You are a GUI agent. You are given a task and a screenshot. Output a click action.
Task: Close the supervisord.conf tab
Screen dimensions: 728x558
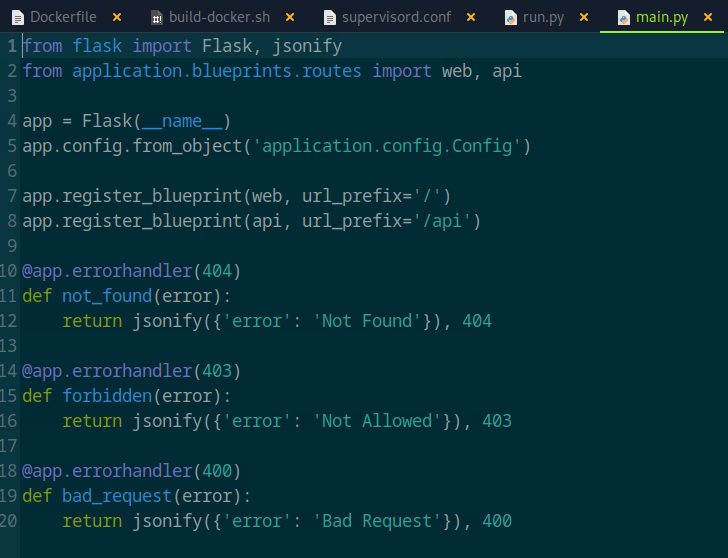coord(471,18)
